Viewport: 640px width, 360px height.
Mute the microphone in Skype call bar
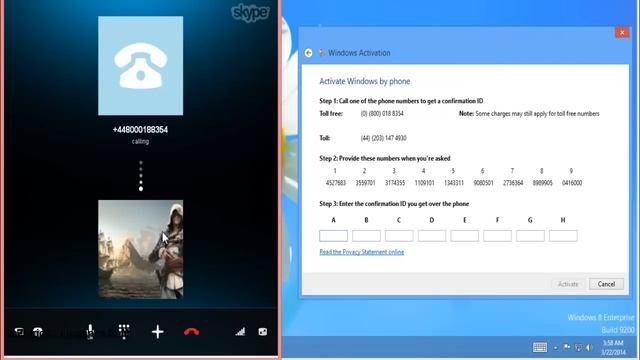point(90,331)
